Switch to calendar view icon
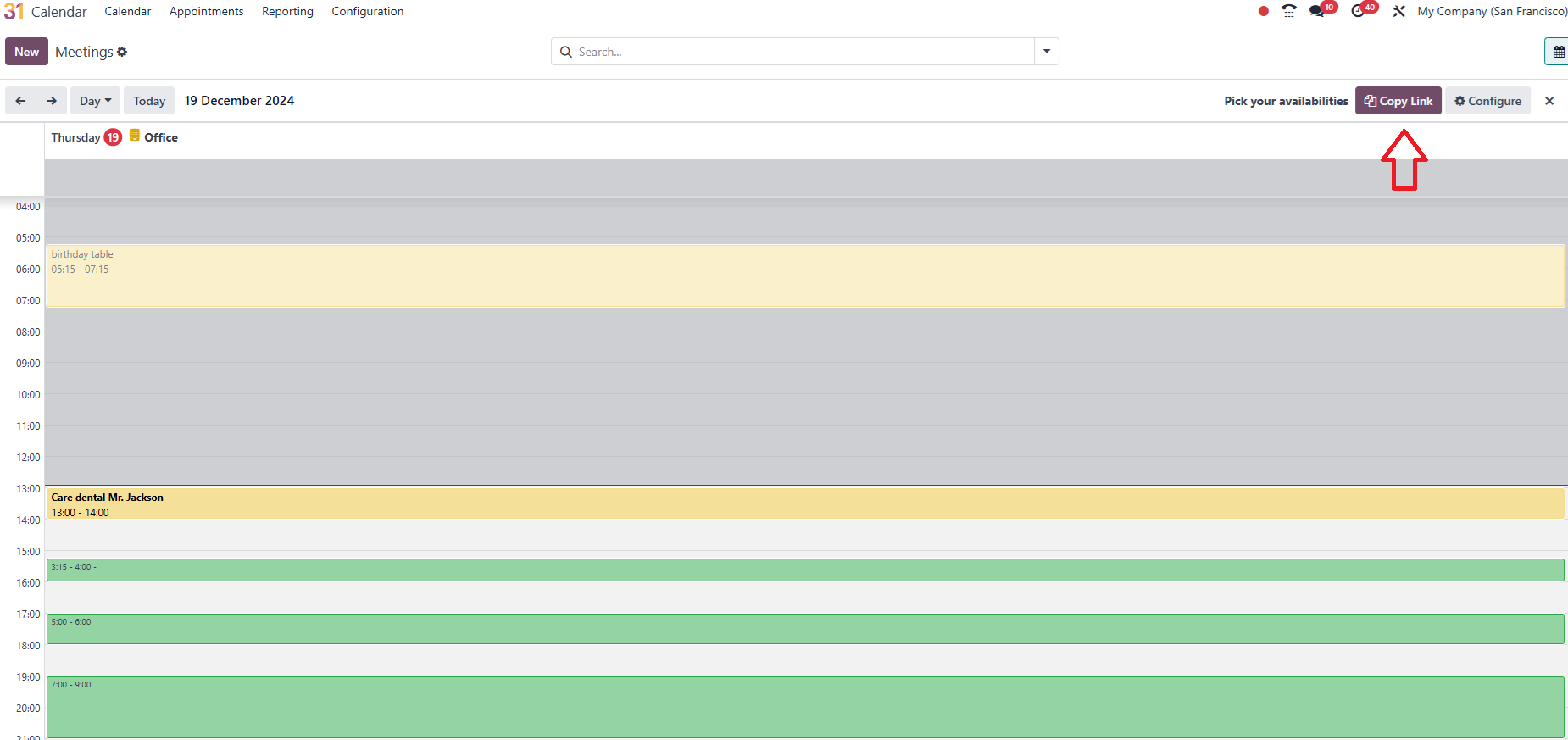This screenshot has width=1568, height=740. tap(1558, 52)
